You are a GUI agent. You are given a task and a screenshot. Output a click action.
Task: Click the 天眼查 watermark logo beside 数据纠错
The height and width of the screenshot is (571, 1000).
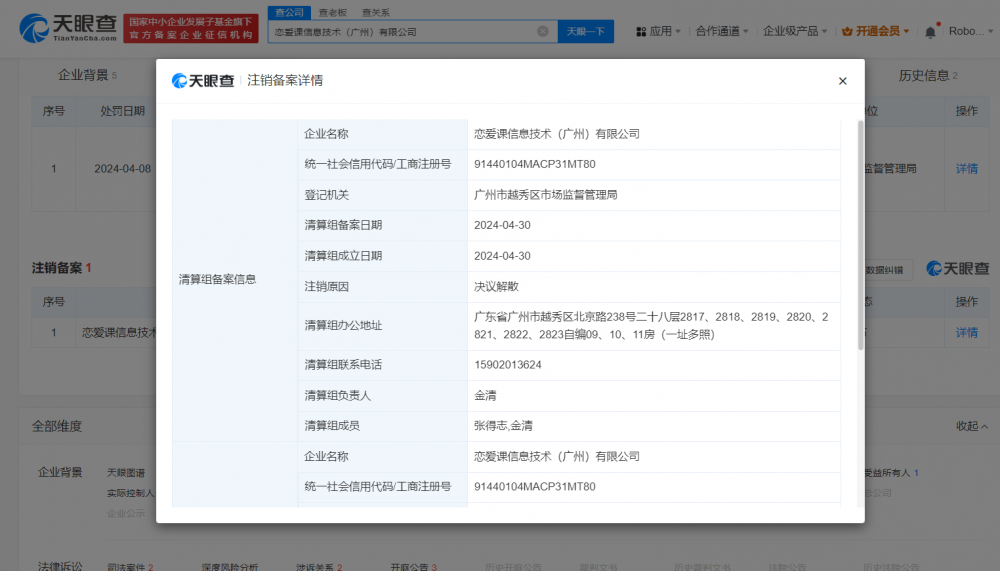957,269
